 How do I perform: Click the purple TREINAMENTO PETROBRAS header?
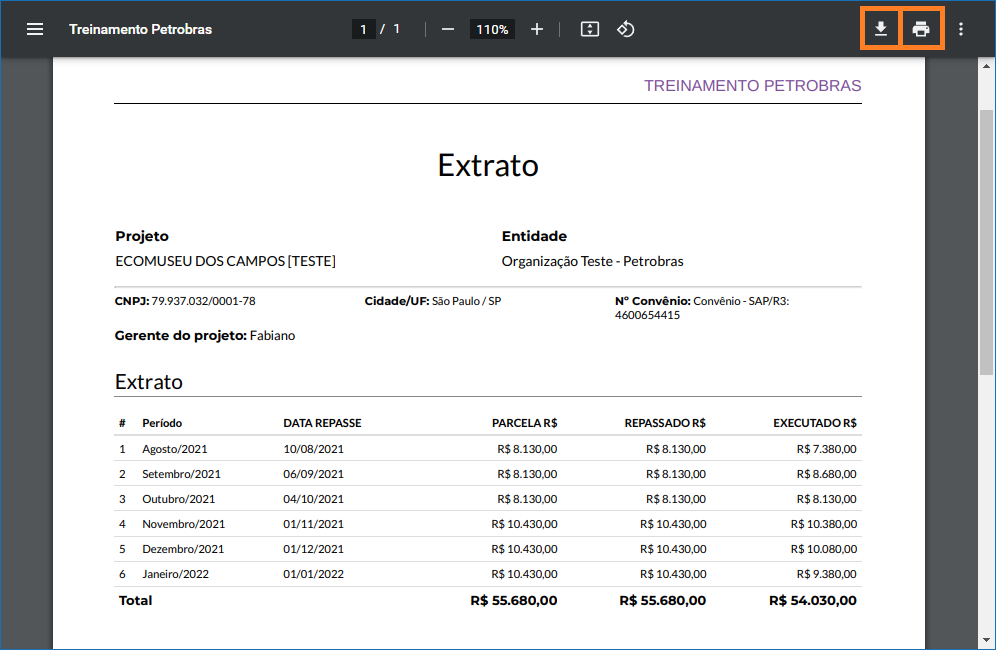pyautogui.click(x=753, y=86)
